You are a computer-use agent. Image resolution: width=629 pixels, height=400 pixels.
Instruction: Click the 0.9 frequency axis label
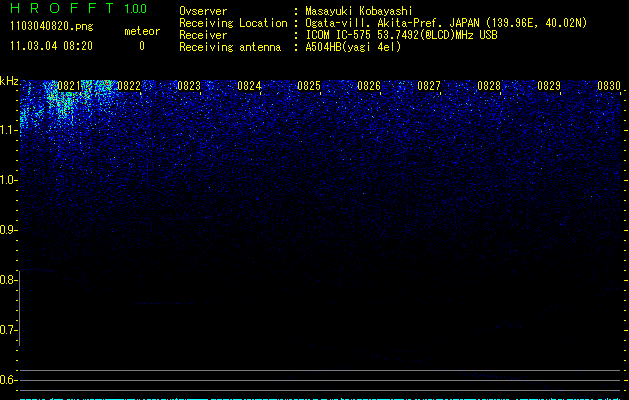8,230
